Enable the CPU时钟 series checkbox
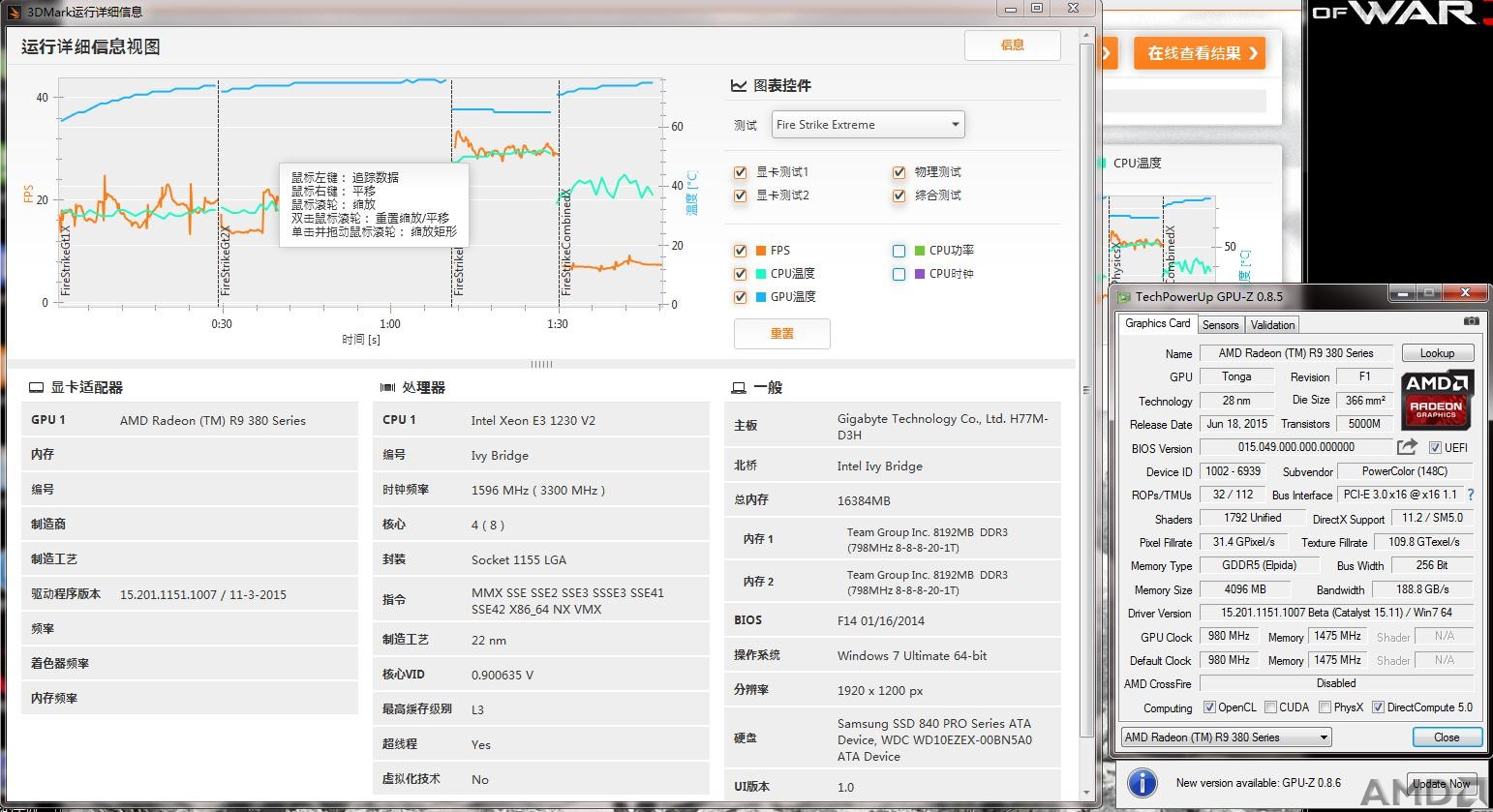The width and height of the screenshot is (1493, 812). [899, 274]
